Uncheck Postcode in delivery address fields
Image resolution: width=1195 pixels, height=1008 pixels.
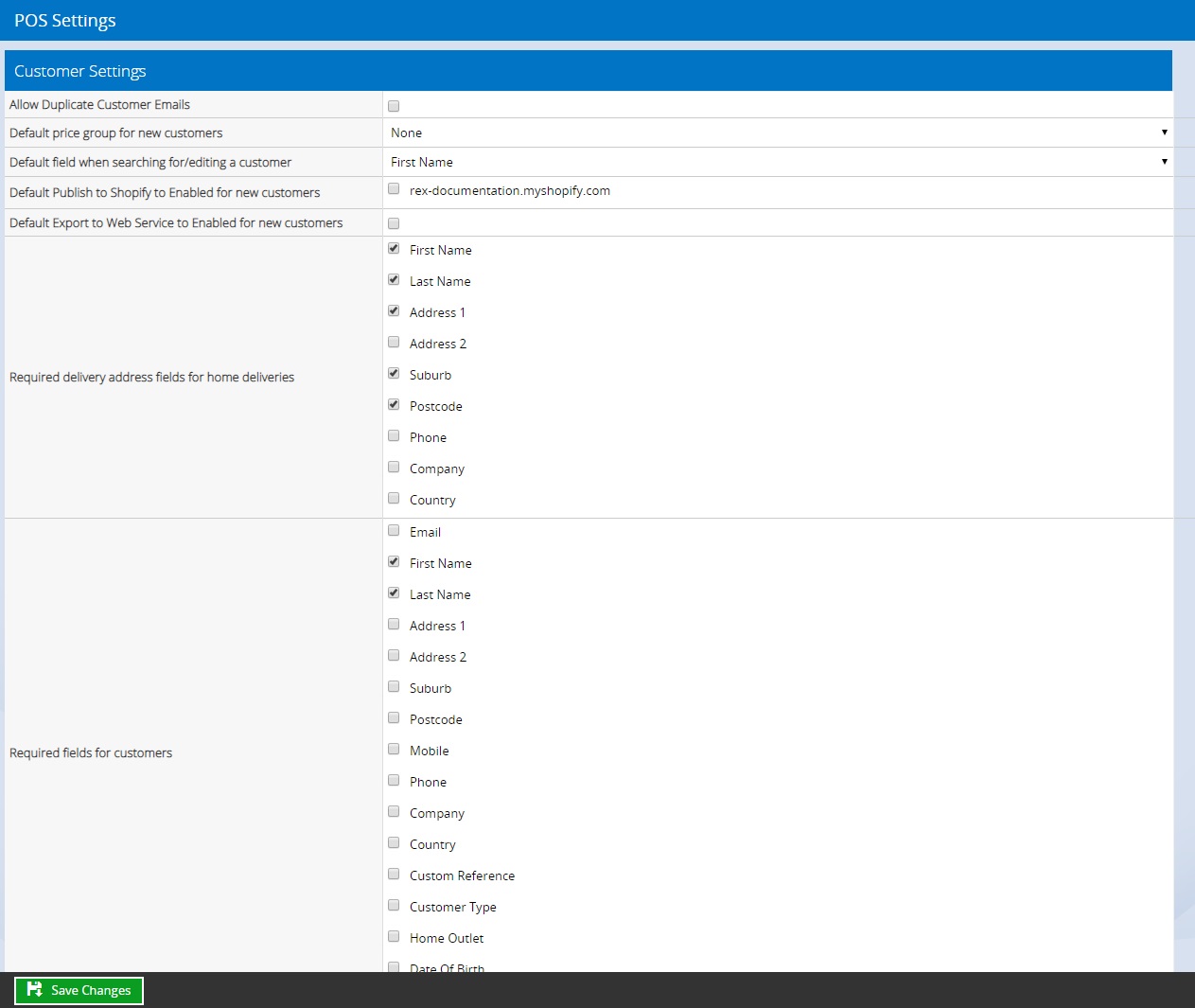coord(394,405)
